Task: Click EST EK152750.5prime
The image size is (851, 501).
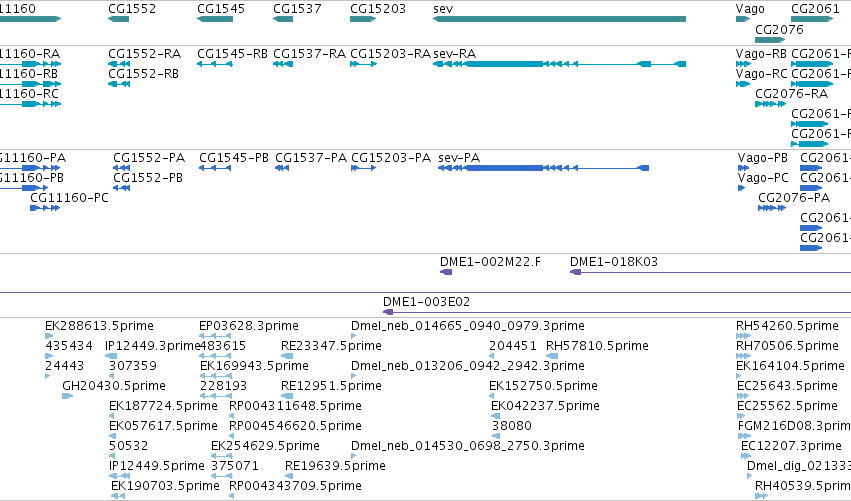Action: tap(492, 396)
